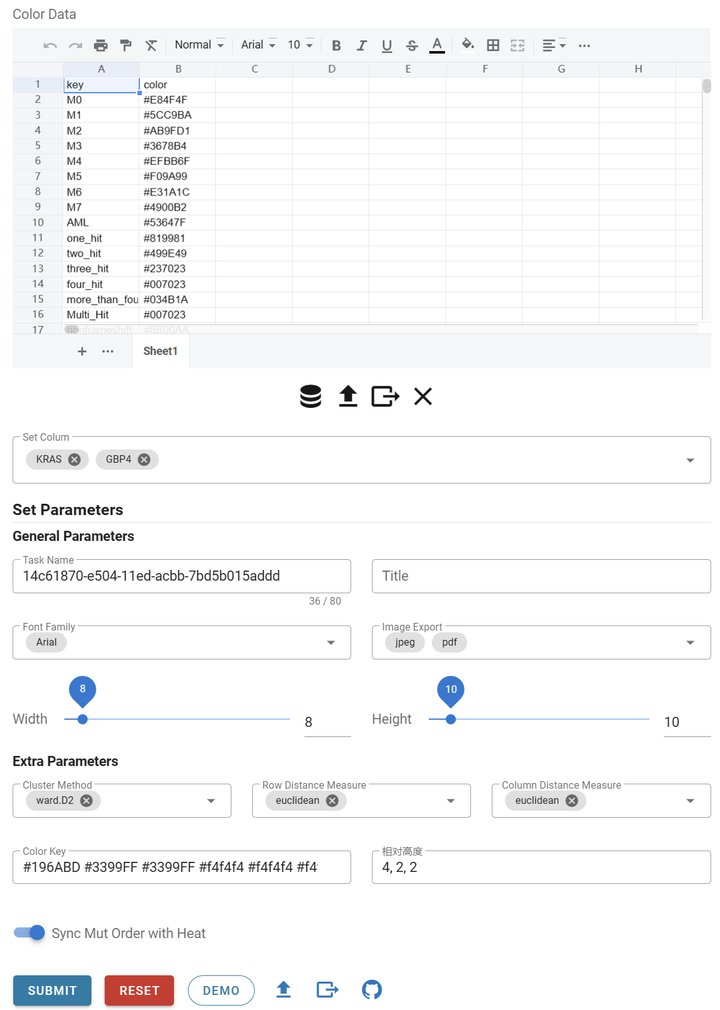The image size is (720, 1010).
Task: Add a new sheet with plus icon
Action: pos(82,351)
